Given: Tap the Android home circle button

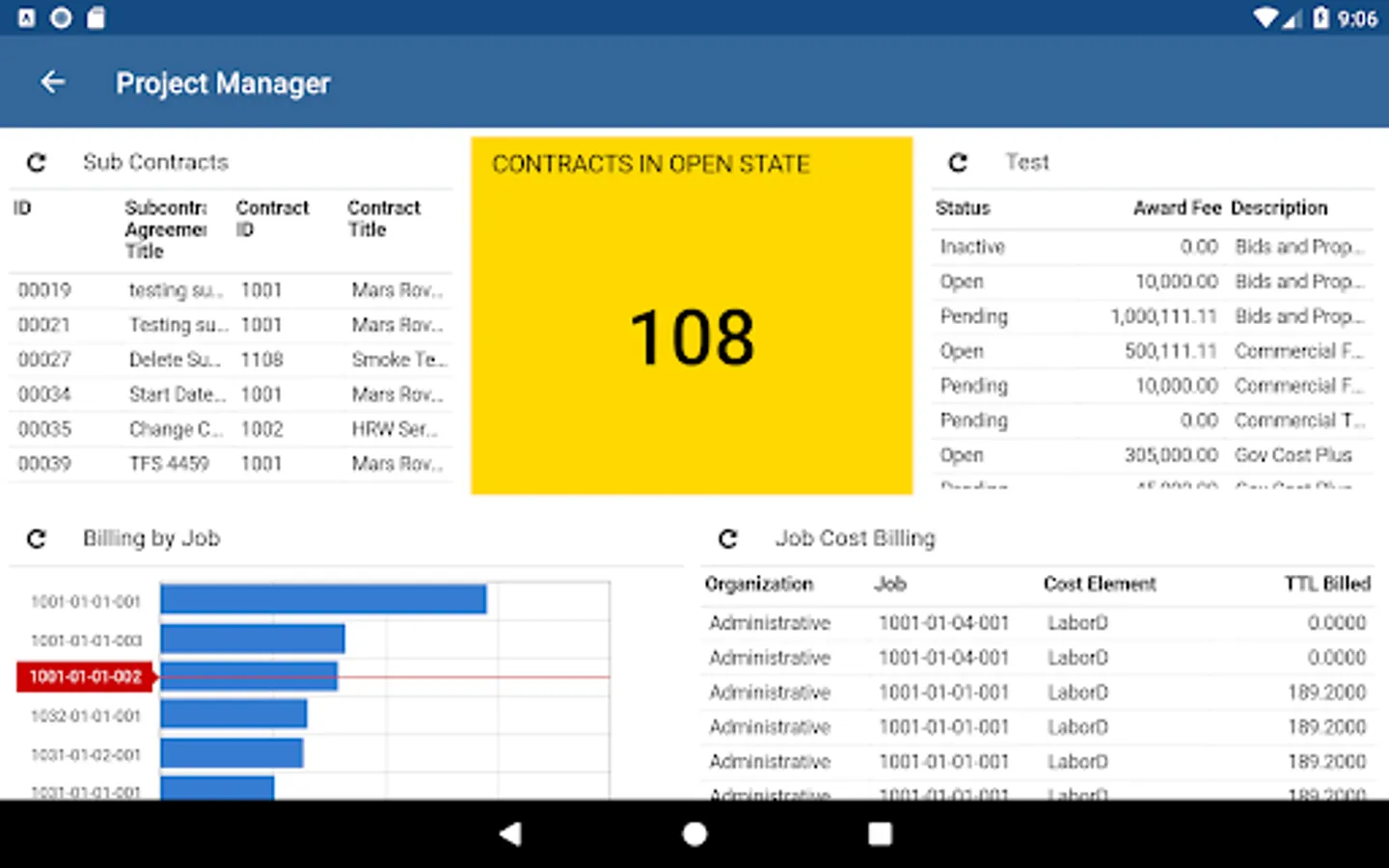Looking at the screenshot, I should pos(694,834).
